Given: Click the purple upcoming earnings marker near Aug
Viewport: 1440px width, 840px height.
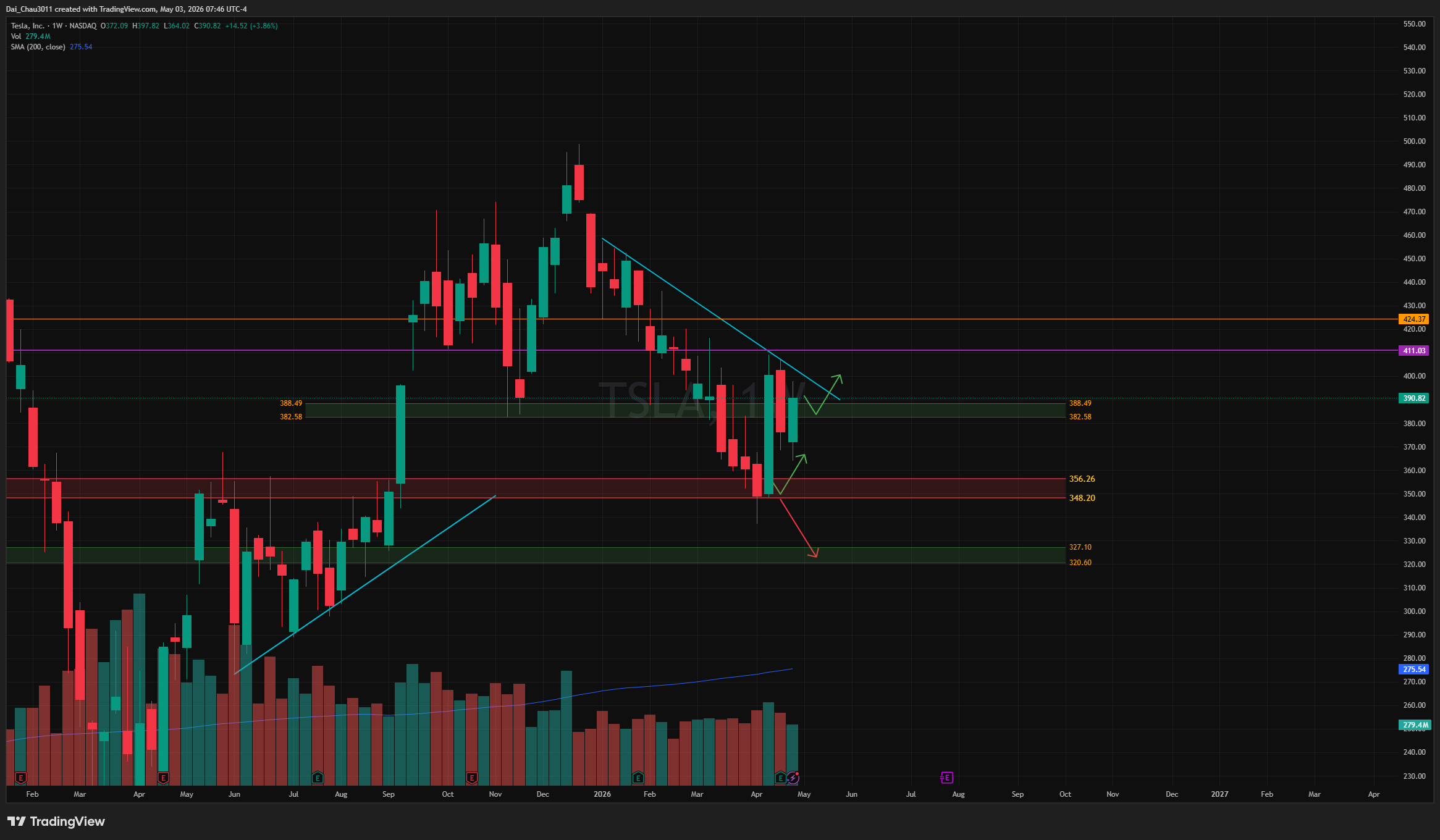Looking at the screenshot, I should coord(946,778).
